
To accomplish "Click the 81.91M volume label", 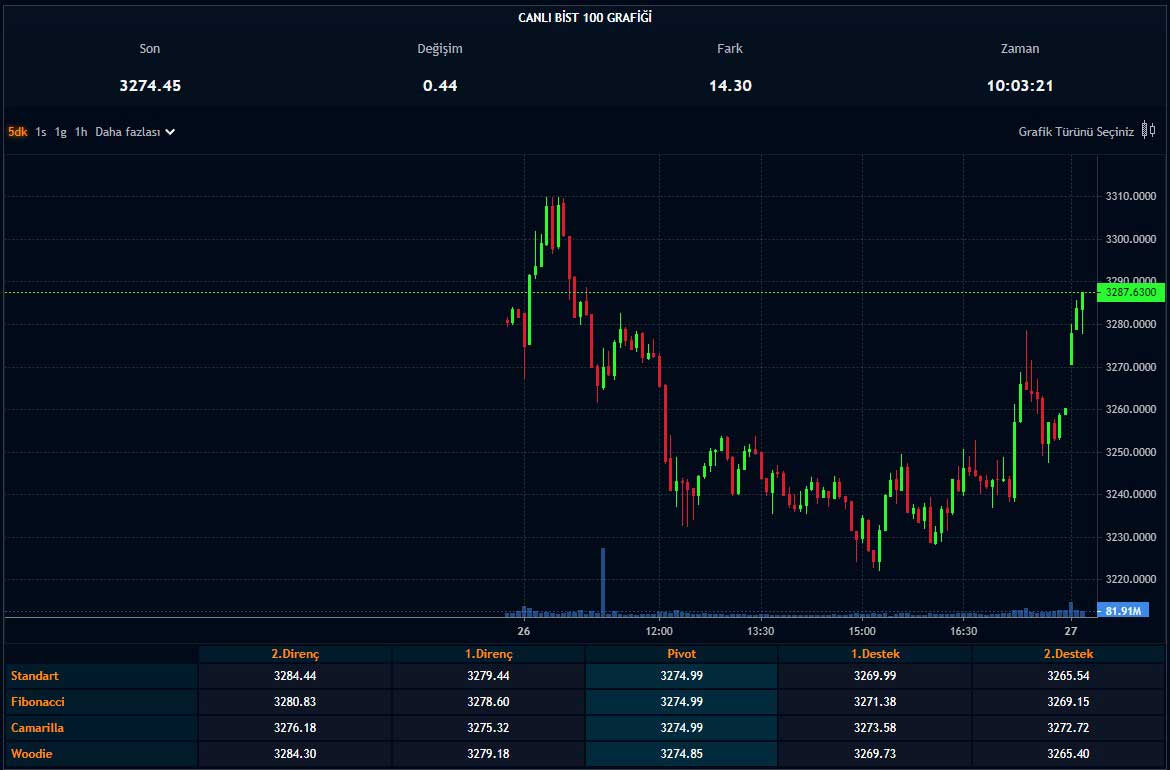I will point(1122,610).
